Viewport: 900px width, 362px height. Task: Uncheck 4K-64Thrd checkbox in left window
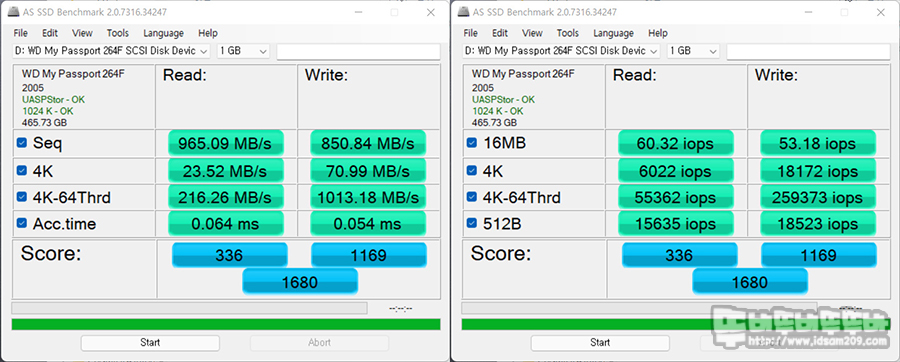[22, 197]
